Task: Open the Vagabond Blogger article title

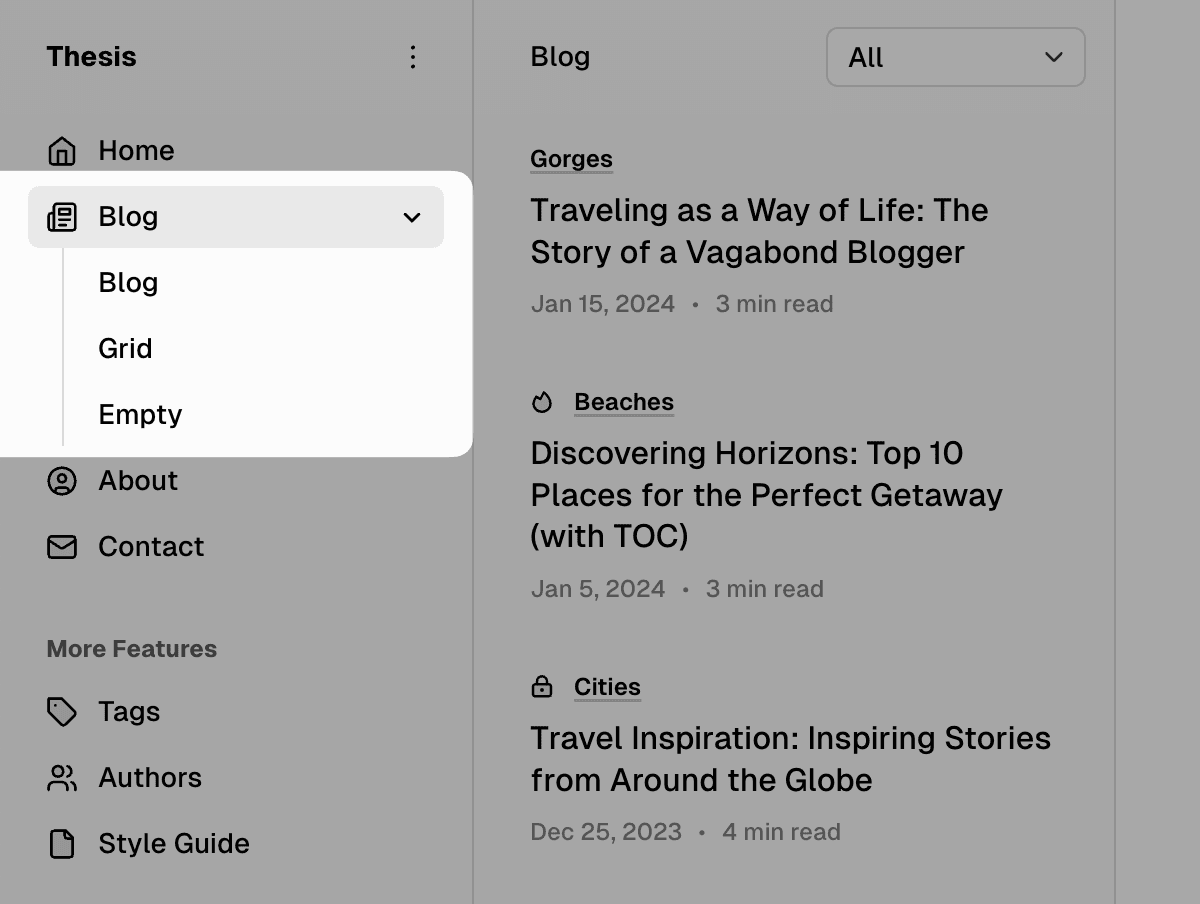Action: coord(759,231)
